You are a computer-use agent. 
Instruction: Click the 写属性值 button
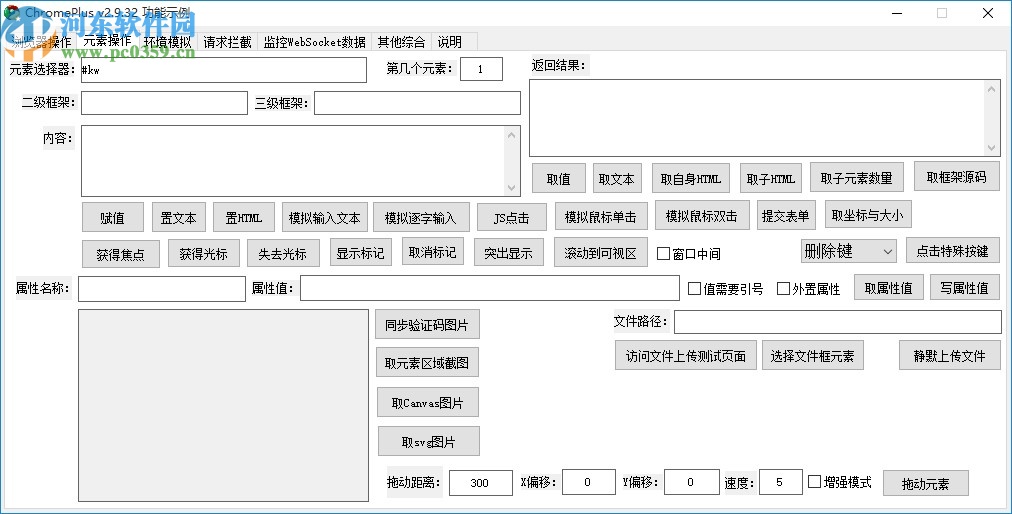click(x=964, y=287)
